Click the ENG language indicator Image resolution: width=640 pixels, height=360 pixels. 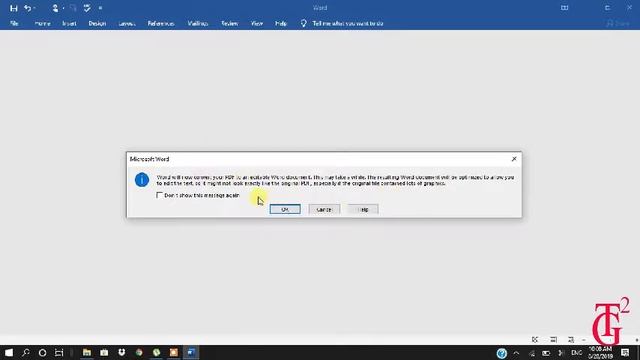576,353
